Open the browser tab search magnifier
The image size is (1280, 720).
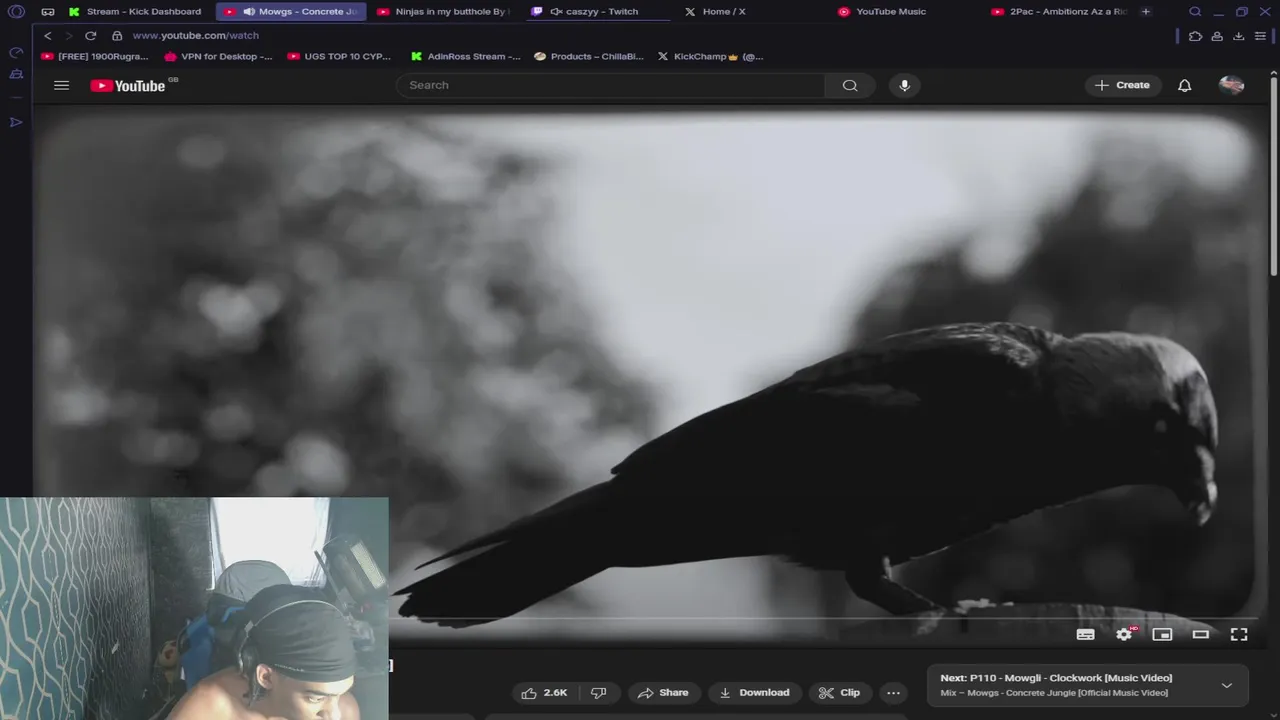[x=1195, y=12]
